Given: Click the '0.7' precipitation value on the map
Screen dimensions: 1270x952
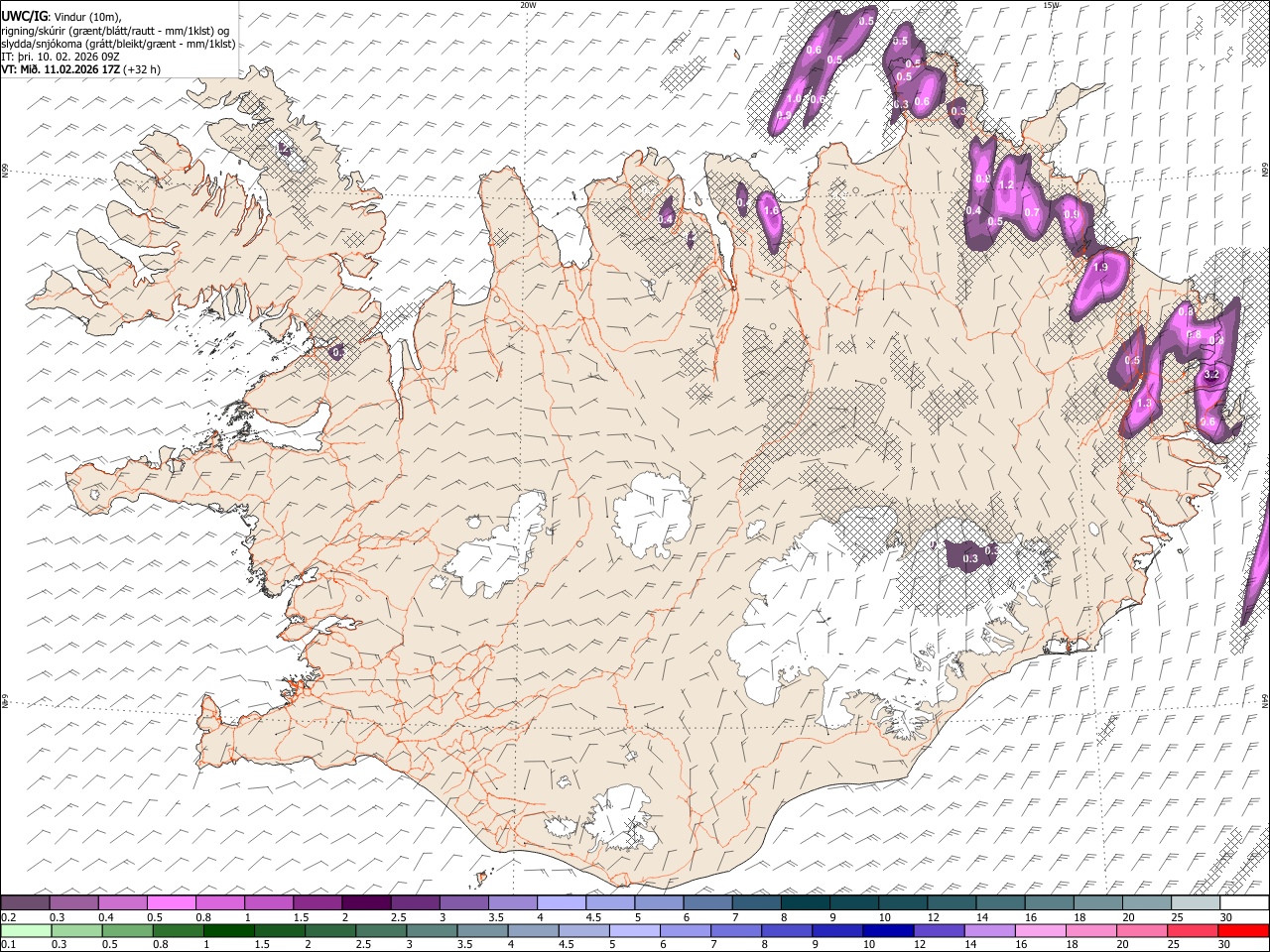Looking at the screenshot, I should coord(1032,212).
